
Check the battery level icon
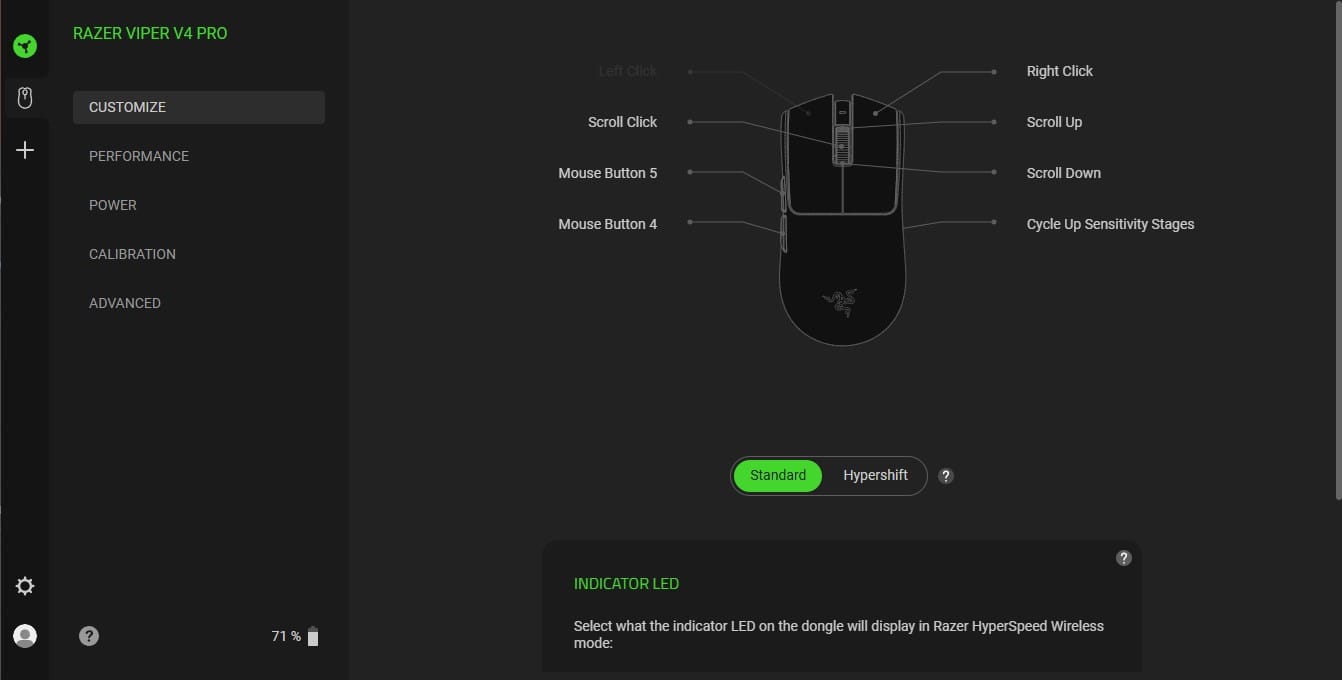313,636
